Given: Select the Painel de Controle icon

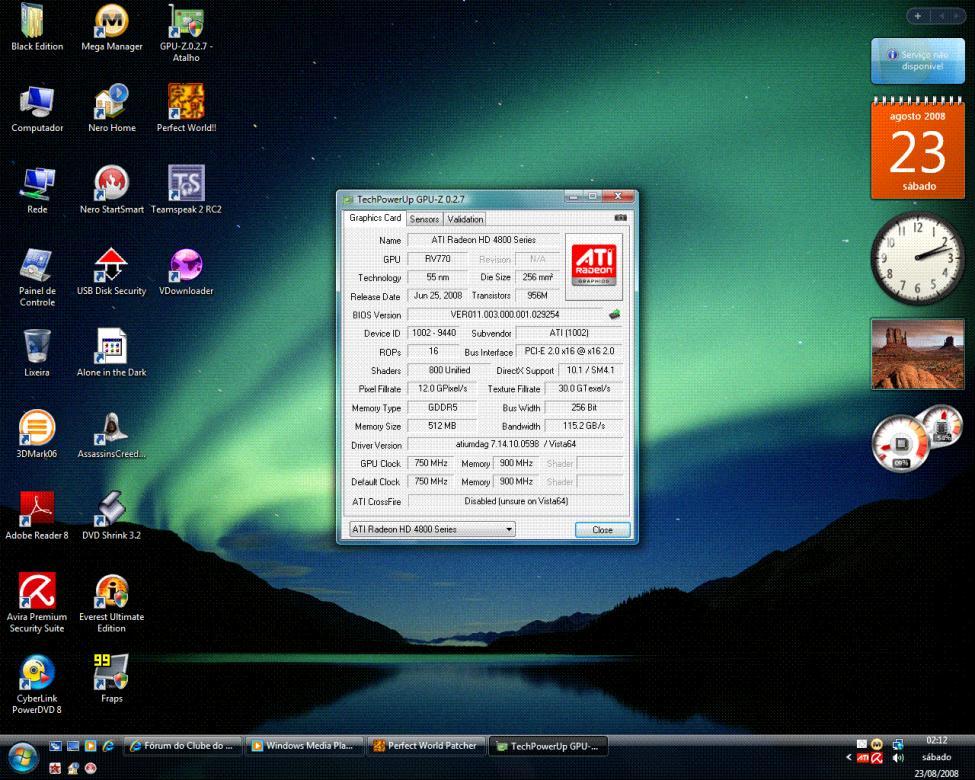Looking at the screenshot, I should (x=37, y=277).
